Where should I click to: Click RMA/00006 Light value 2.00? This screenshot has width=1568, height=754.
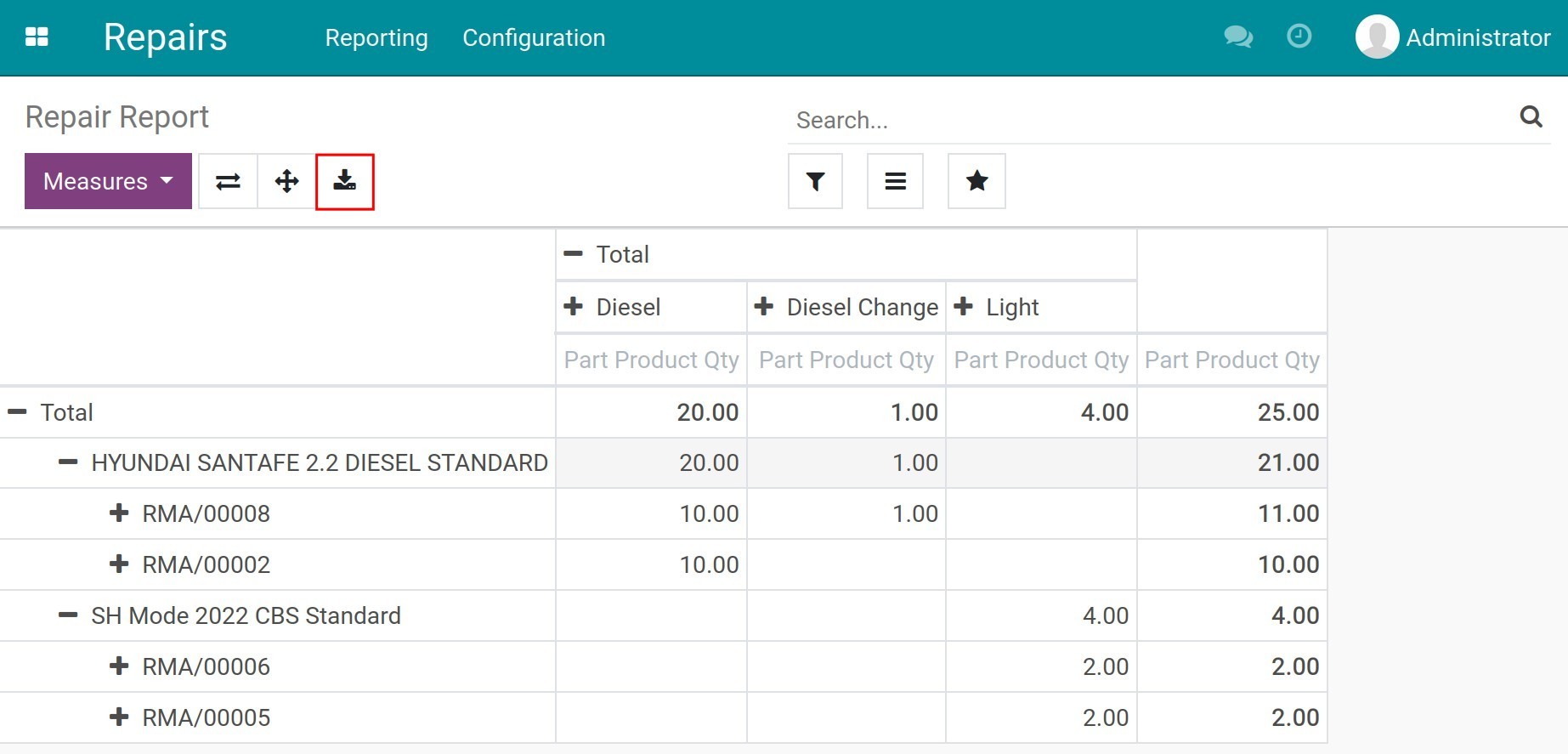[1106, 666]
